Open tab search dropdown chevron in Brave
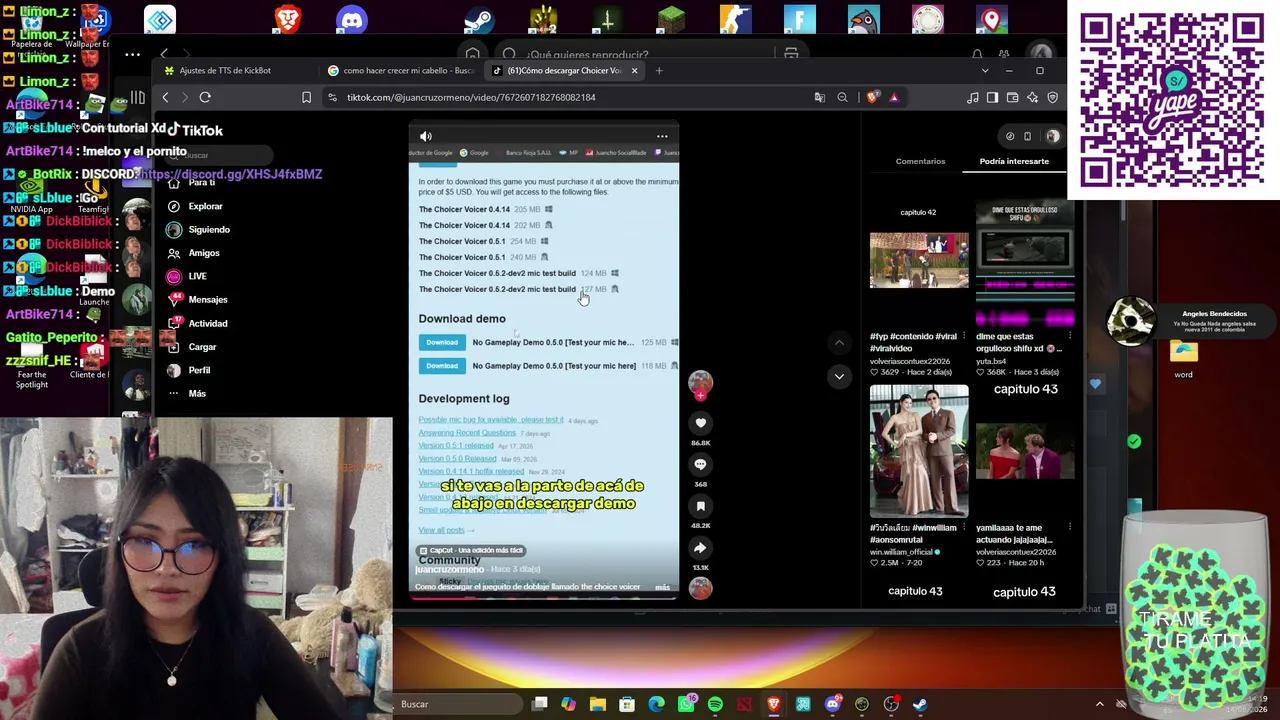Screen dimensions: 1280x720 coord(985,70)
